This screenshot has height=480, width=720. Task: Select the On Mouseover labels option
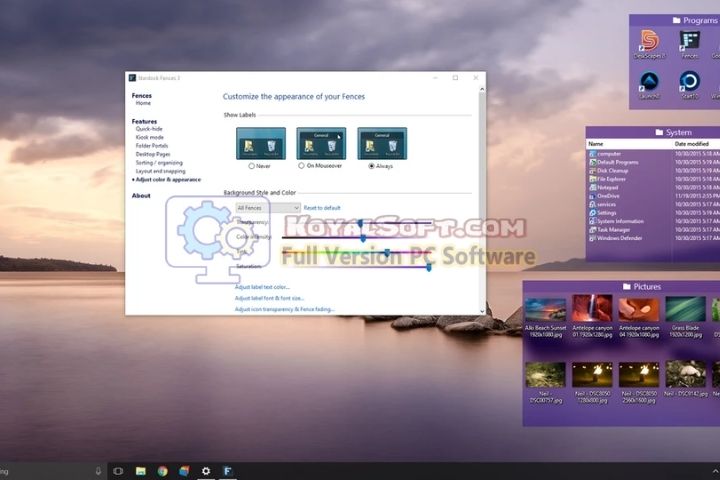click(x=301, y=166)
